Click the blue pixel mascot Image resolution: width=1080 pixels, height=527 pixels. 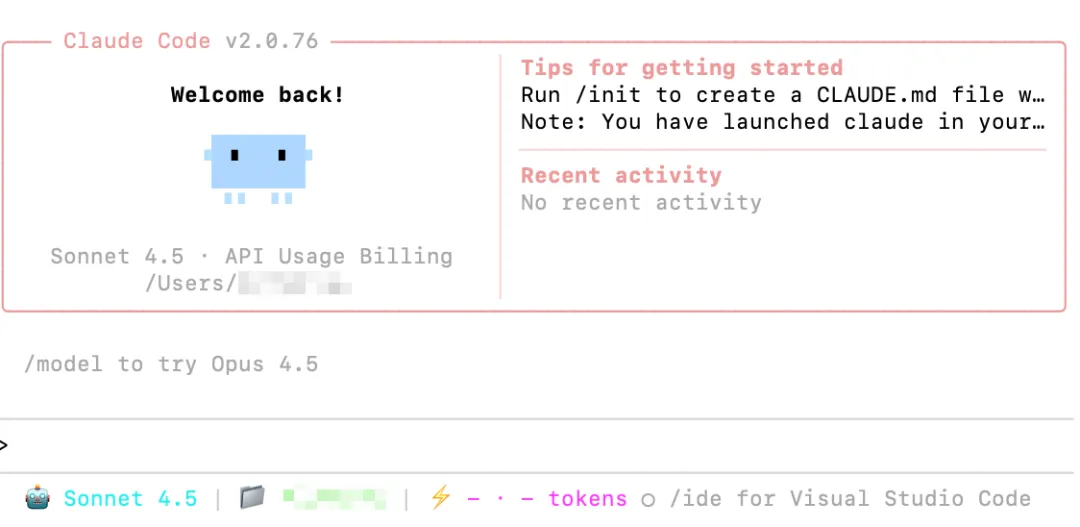pyautogui.click(x=258, y=163)
